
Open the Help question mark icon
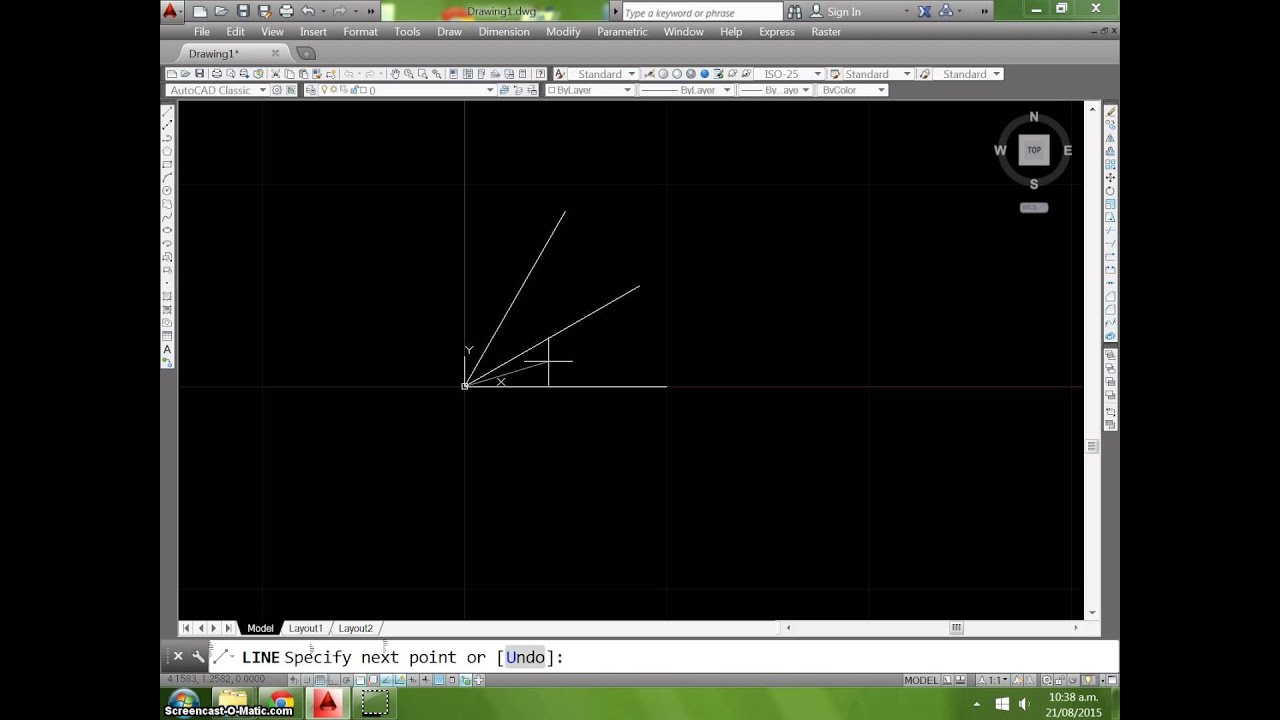[x=540, y=74]
